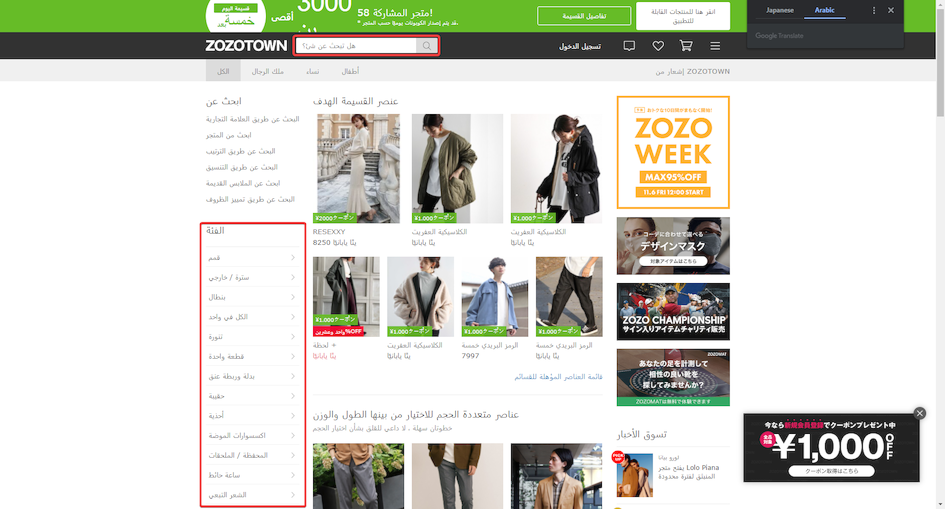Open the olive green jacket product image
The height and width of the screenshot is (509, 945).
tap(457, 169)
